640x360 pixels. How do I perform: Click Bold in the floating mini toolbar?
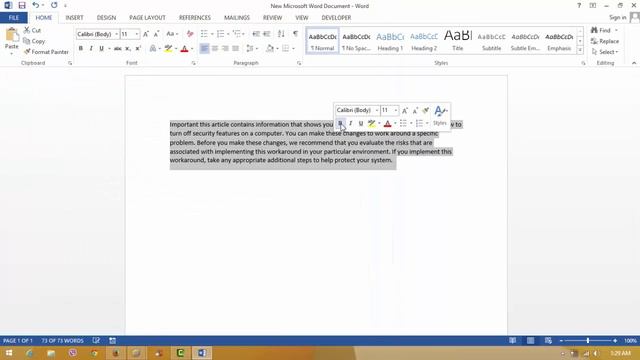pyautogui.click(x=340, y=123)
